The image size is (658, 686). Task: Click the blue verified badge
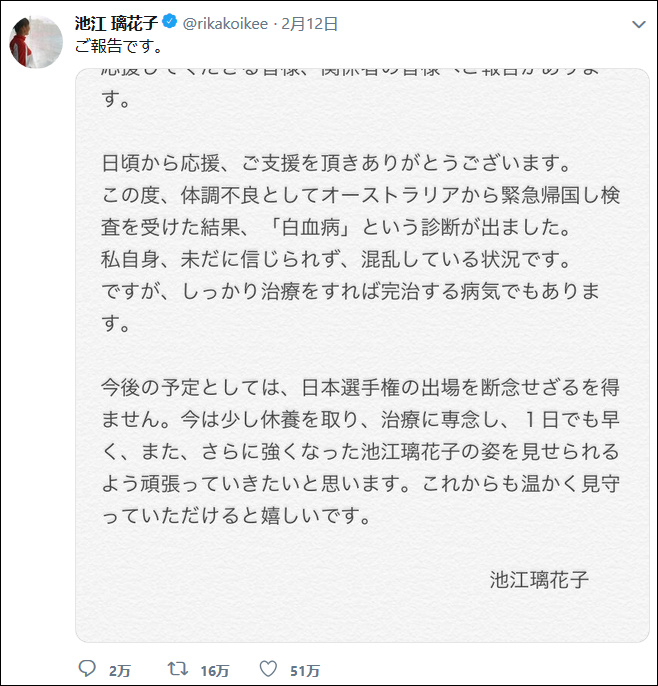(x=171, y=23)
